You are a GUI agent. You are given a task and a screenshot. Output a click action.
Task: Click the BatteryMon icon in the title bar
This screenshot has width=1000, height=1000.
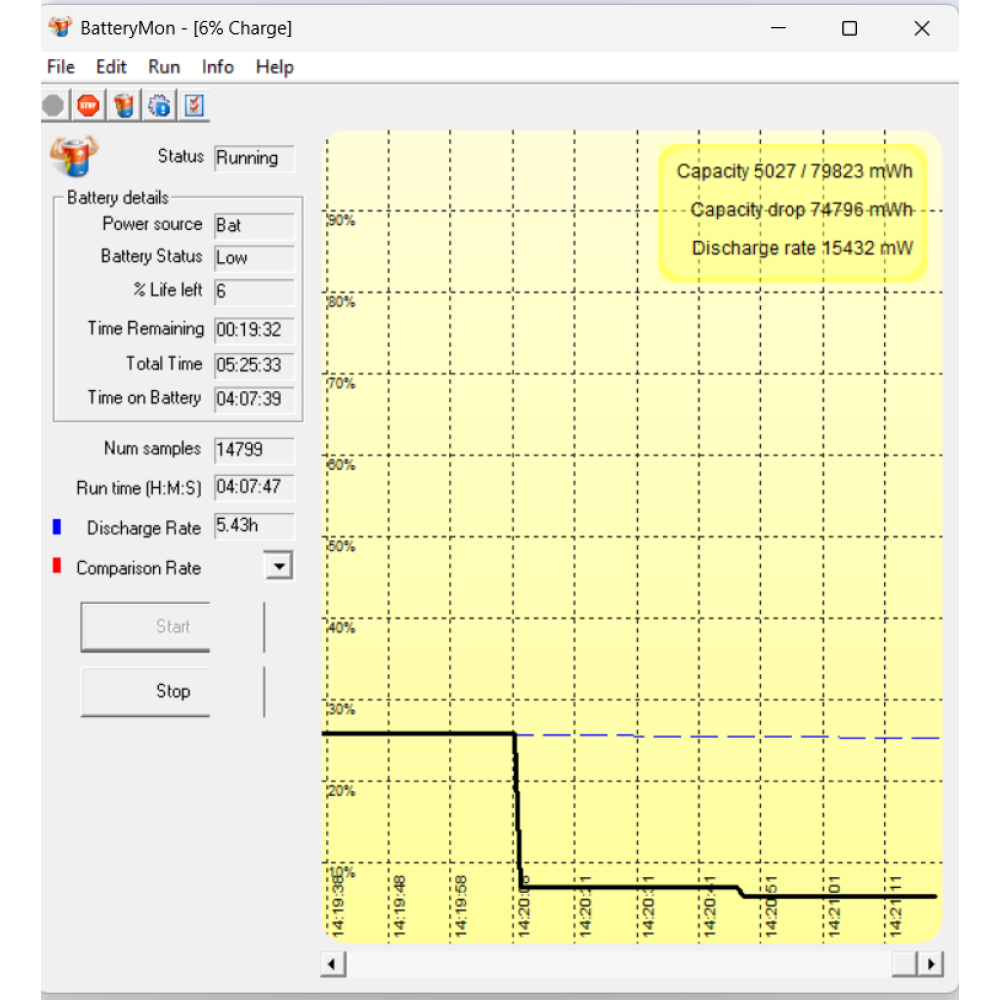[60, 28]
